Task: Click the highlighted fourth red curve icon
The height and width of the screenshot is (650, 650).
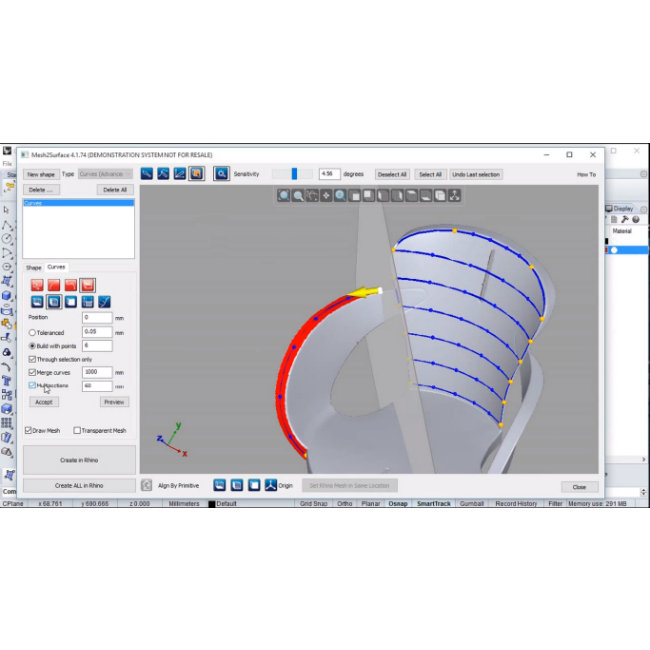Action: 87,285
